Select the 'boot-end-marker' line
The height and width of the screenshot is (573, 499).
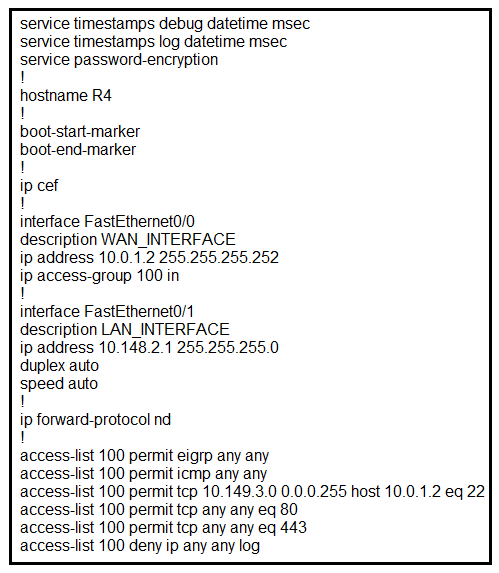tap(78, 150)
